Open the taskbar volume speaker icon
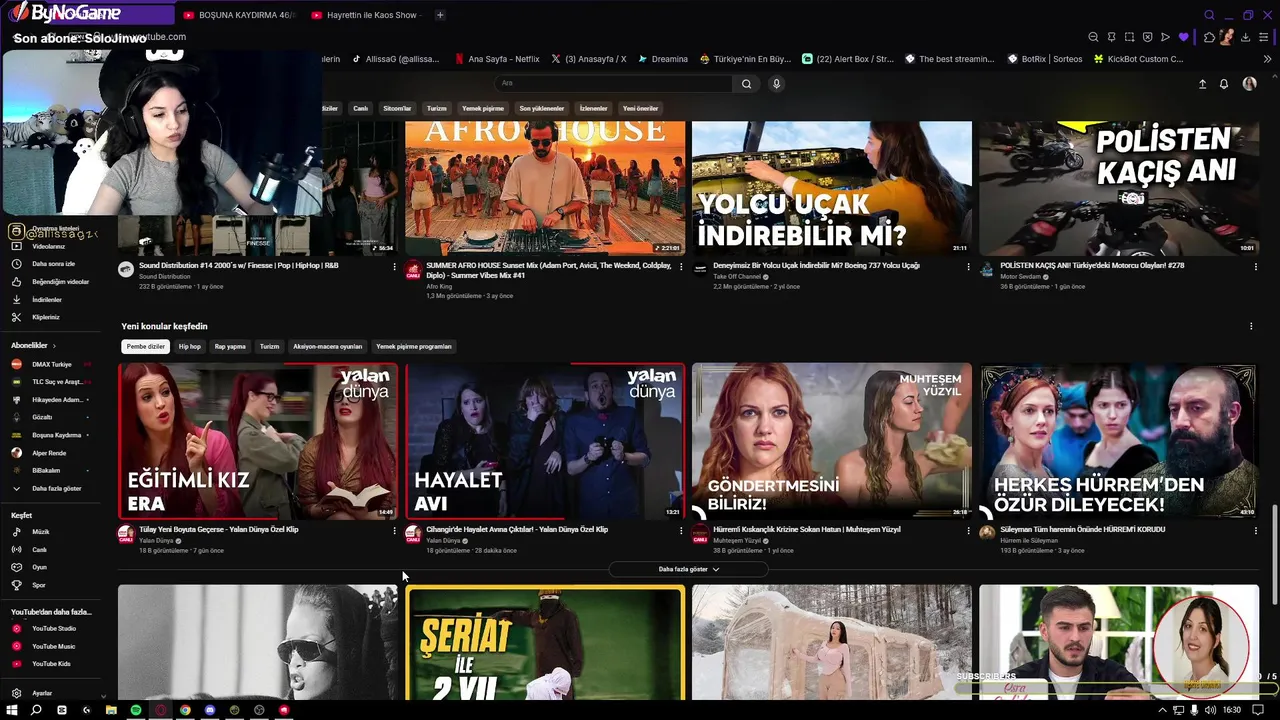Image resolution: width=1280 pixels, height=720 pixels. (1211, 710)
